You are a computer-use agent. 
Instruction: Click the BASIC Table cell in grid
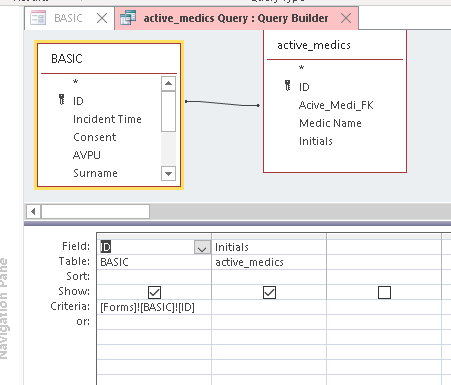[x=154, y=262]
